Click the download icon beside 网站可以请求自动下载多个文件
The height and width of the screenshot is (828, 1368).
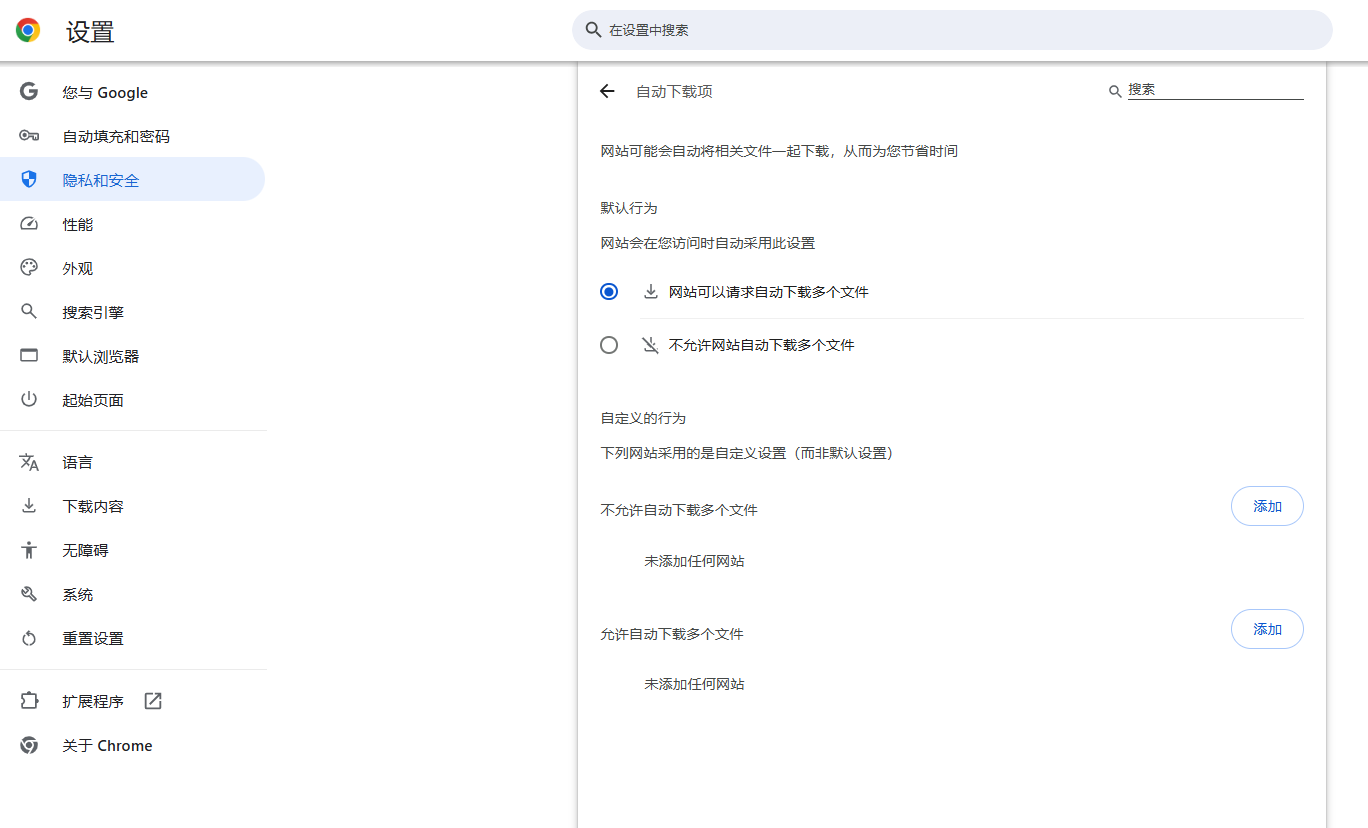[x=650, y=292]
